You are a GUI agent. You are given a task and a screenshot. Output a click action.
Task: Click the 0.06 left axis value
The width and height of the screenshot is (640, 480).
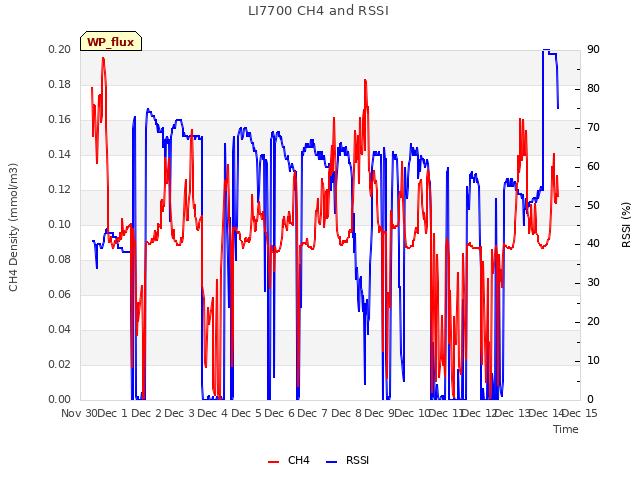coord(59,294)
